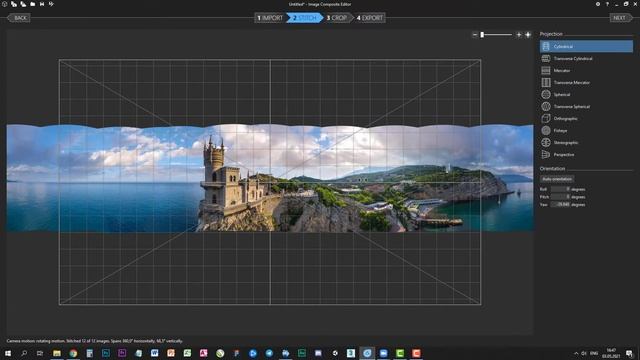Select the Perspective projection icon
The width and height of the screenshot is (640, 360).
pyautogui.click(x=546, y=154)
